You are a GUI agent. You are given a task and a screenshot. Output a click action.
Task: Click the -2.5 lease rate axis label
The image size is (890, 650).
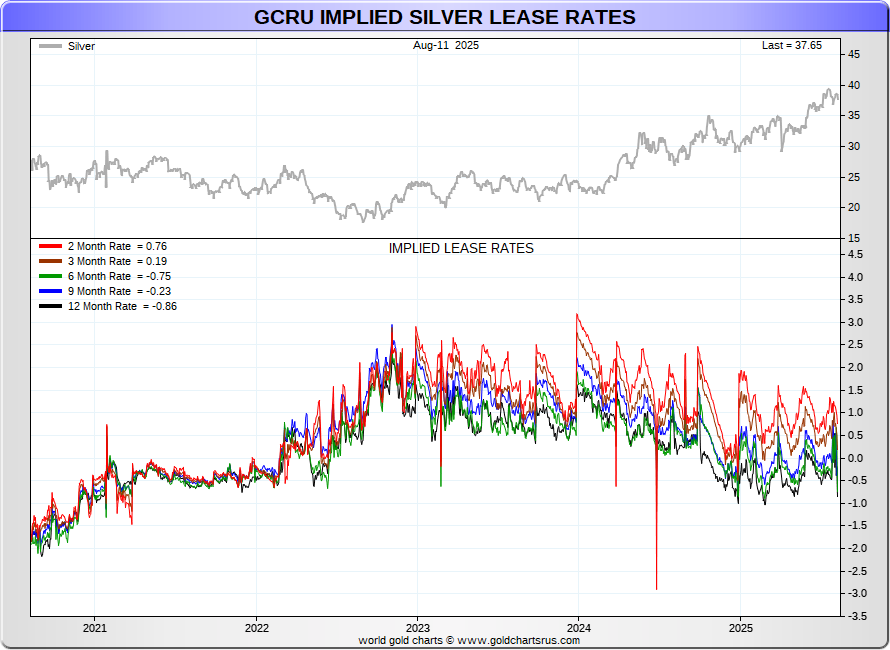(x=857, y=571)
